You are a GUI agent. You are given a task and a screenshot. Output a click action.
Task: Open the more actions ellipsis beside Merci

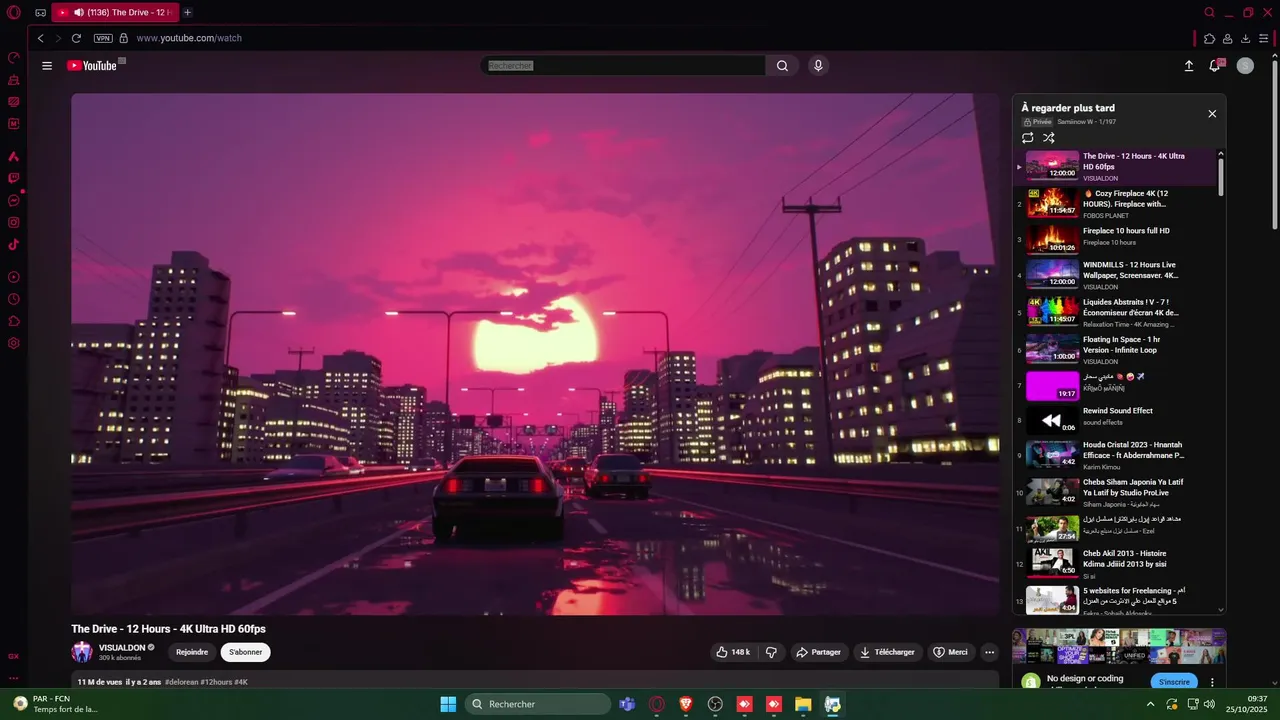tap(990, 652)
